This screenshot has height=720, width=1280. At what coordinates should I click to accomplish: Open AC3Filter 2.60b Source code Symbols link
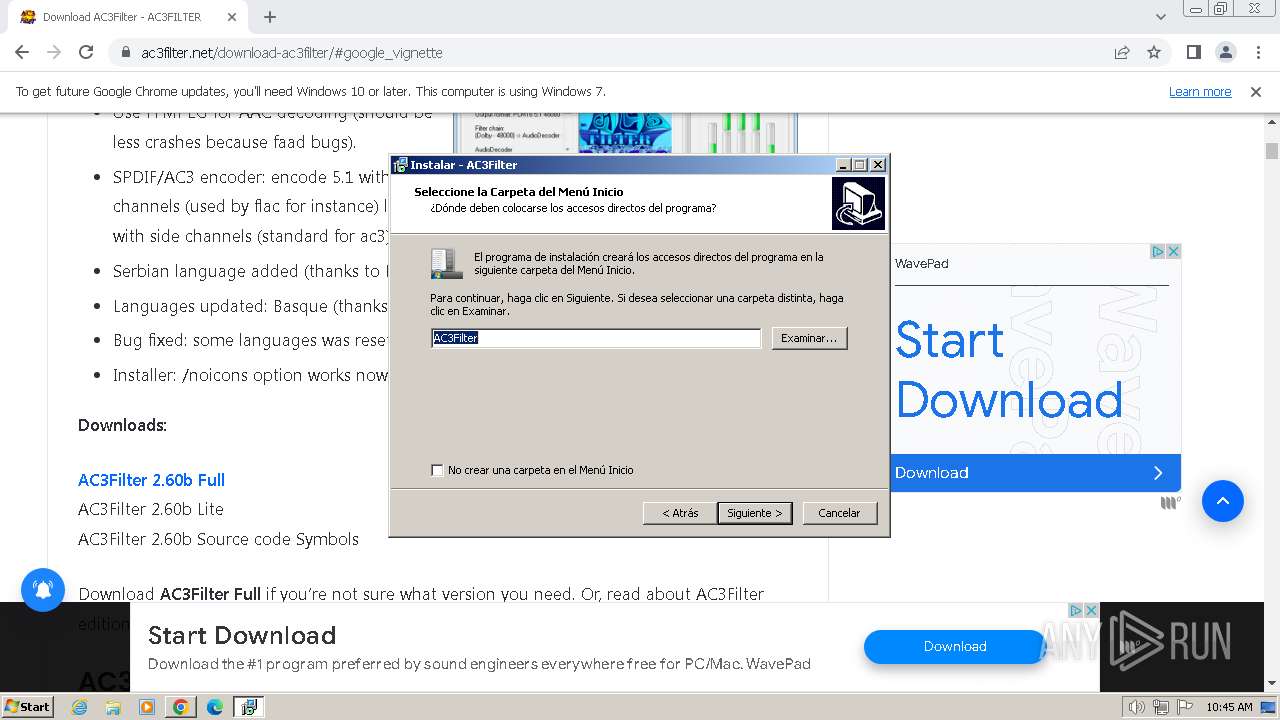point(218,539)
